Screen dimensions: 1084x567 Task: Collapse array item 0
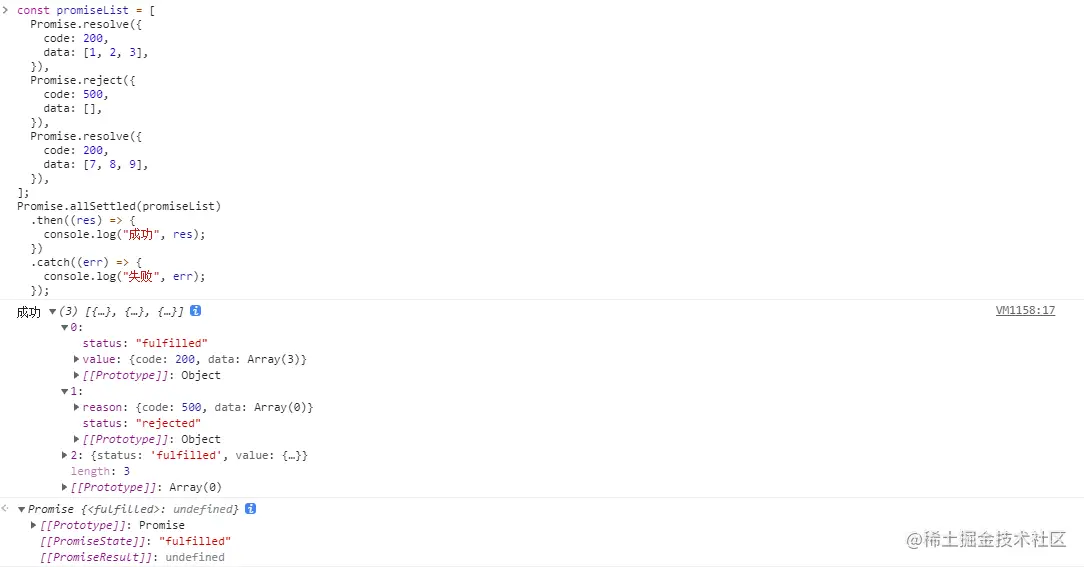click(x=65, y=327)
